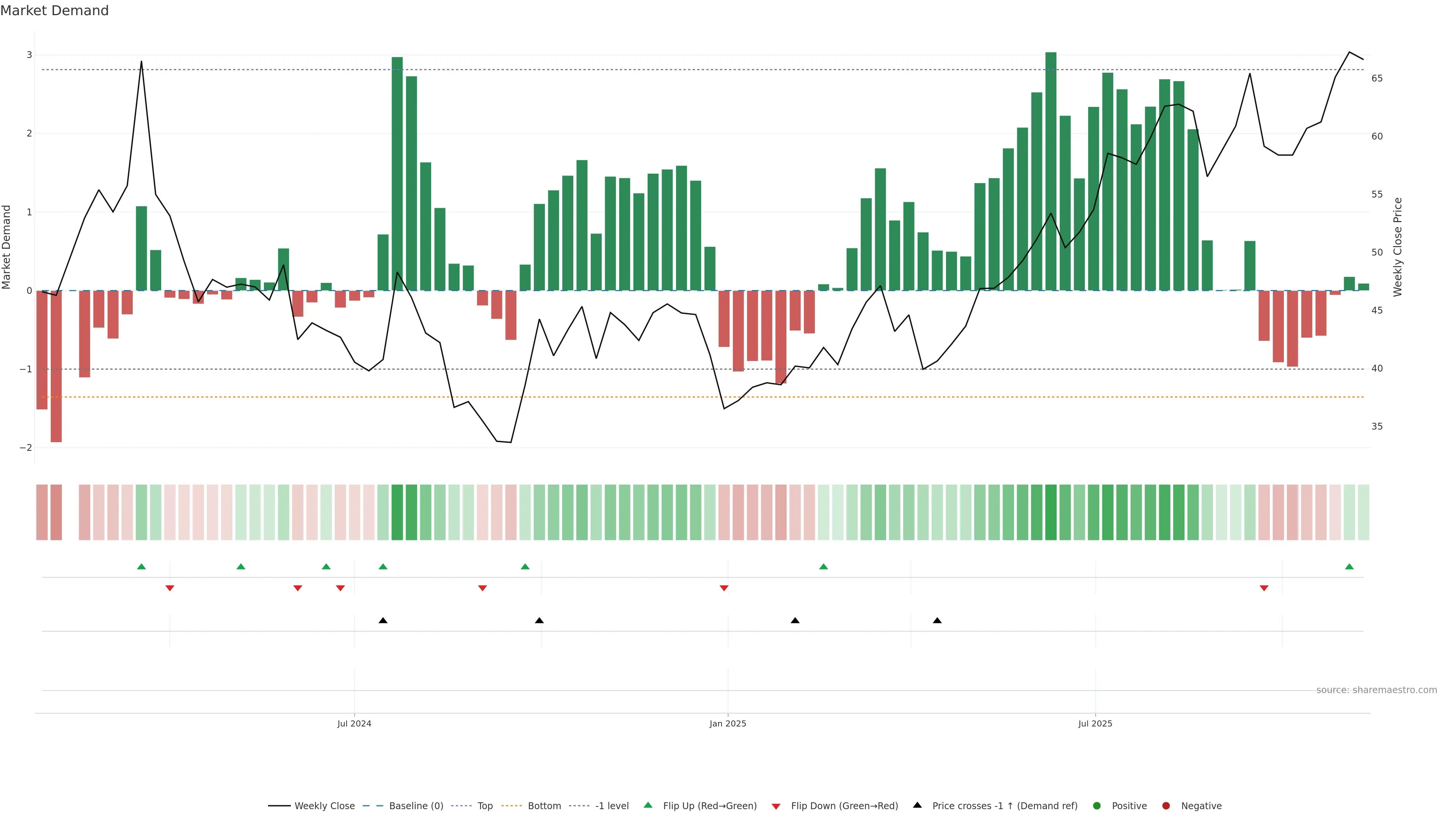
Task: Click the first green Flip Up marker
Action: click(141, 567)
